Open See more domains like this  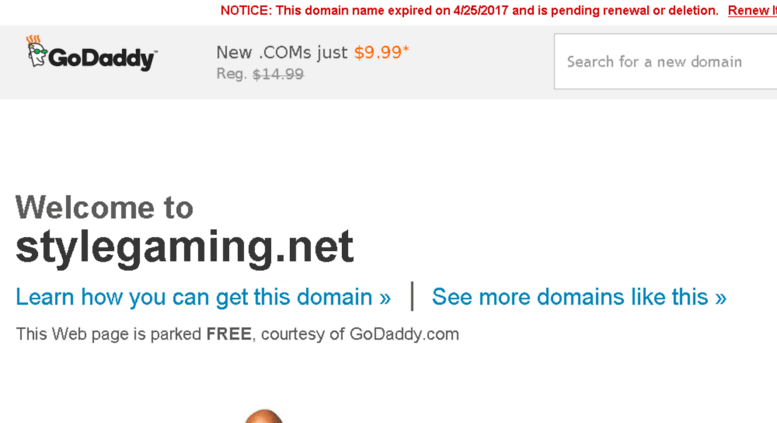pyautogui.click(x=579, y=297)
